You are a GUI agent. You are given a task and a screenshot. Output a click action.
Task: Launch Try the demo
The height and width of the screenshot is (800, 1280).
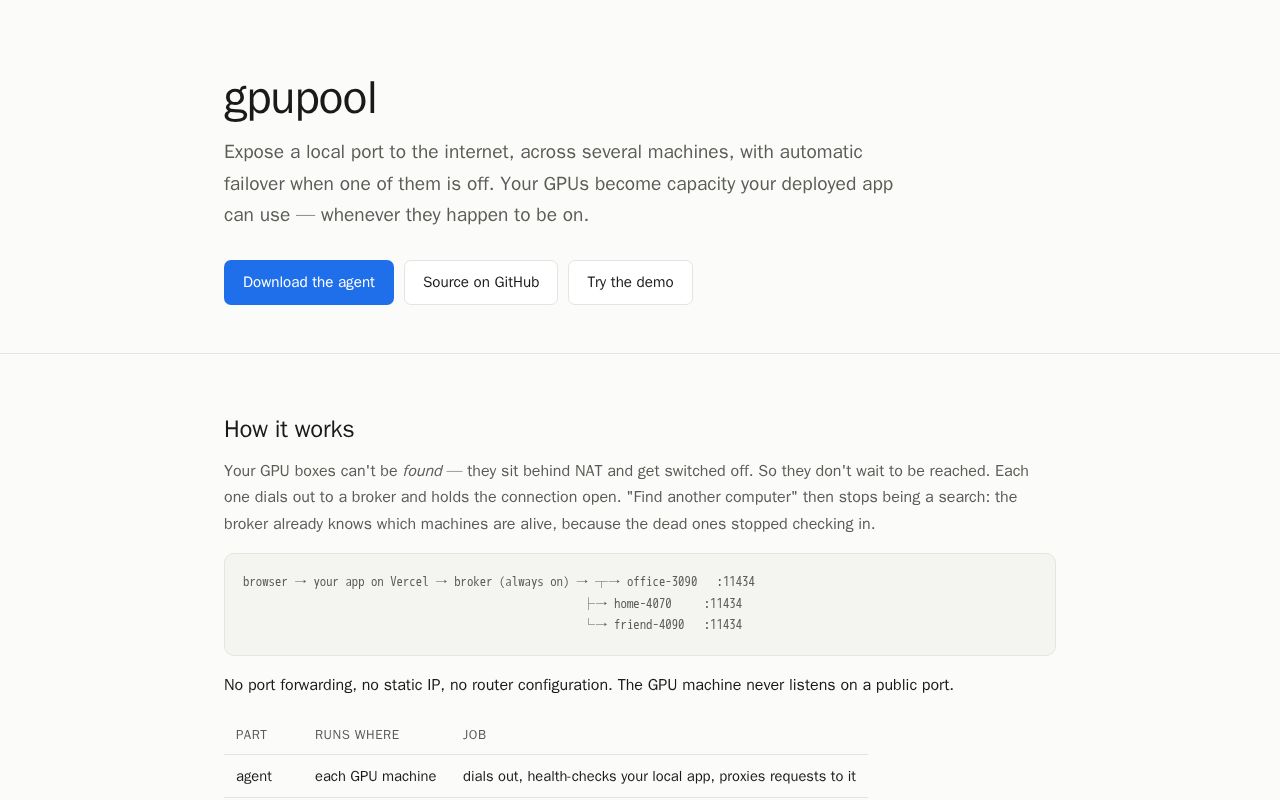click(630, 282)
